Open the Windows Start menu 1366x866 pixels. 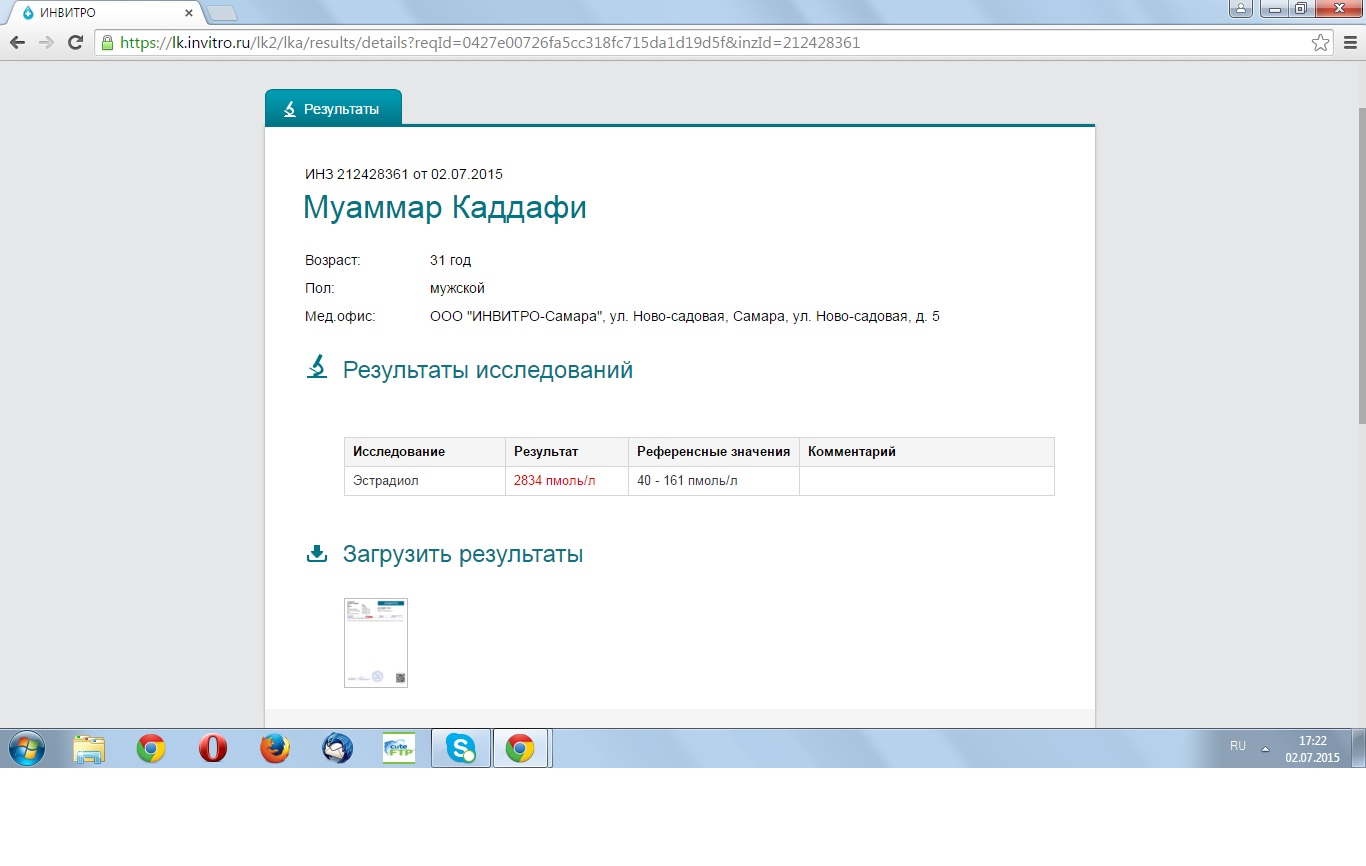pyautogui.click(x=27, y=748)
